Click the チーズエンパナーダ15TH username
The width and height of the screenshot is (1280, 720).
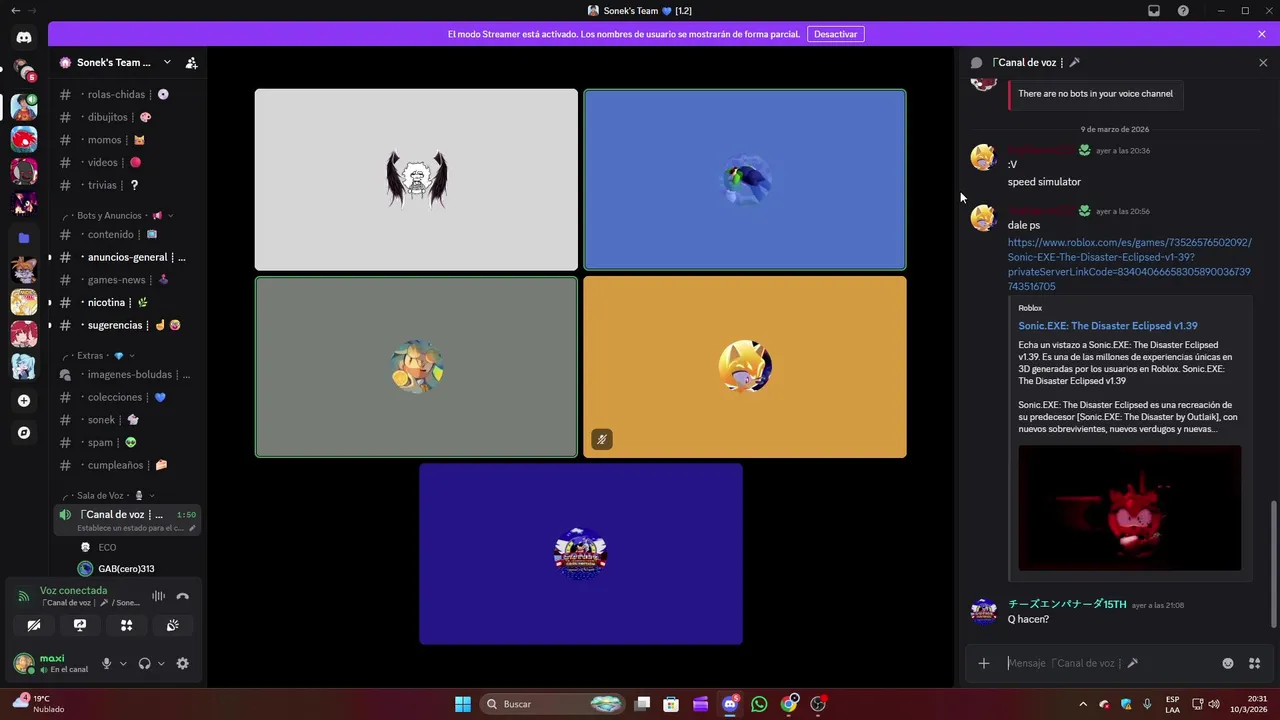pos(1067,604)
